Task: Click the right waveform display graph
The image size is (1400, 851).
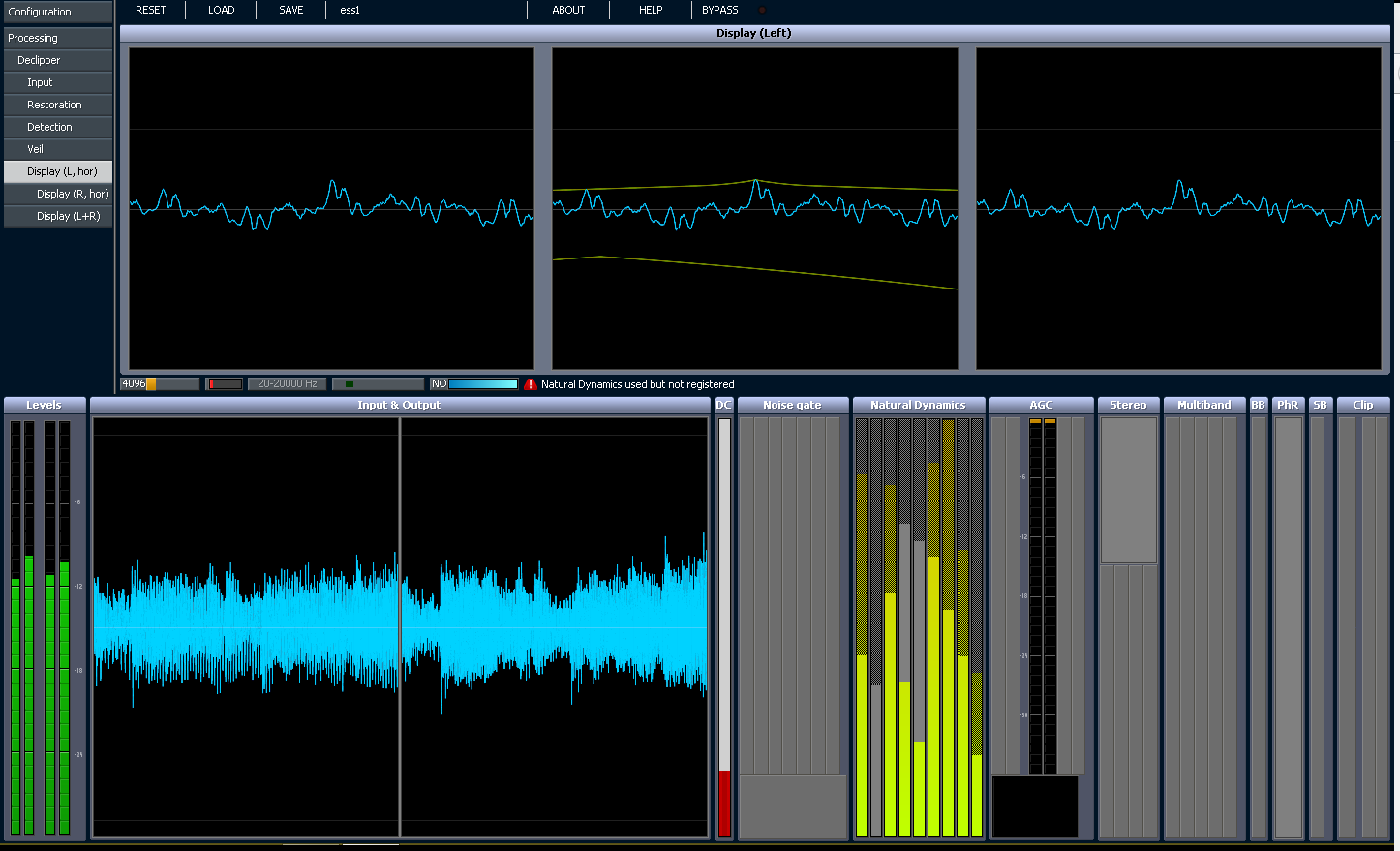Action: pos(1178,208)
